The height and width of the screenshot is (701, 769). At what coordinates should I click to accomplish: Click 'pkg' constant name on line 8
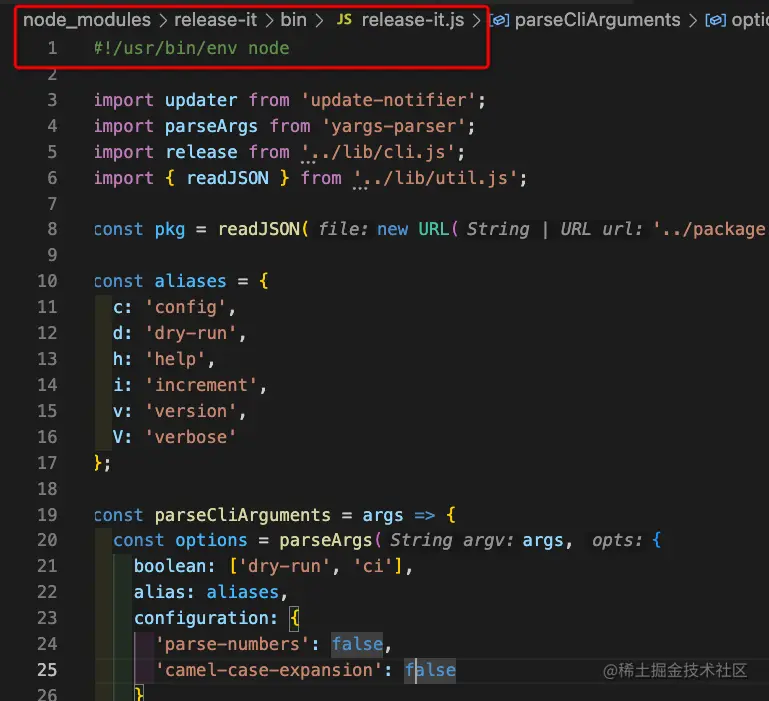point(170,229)
